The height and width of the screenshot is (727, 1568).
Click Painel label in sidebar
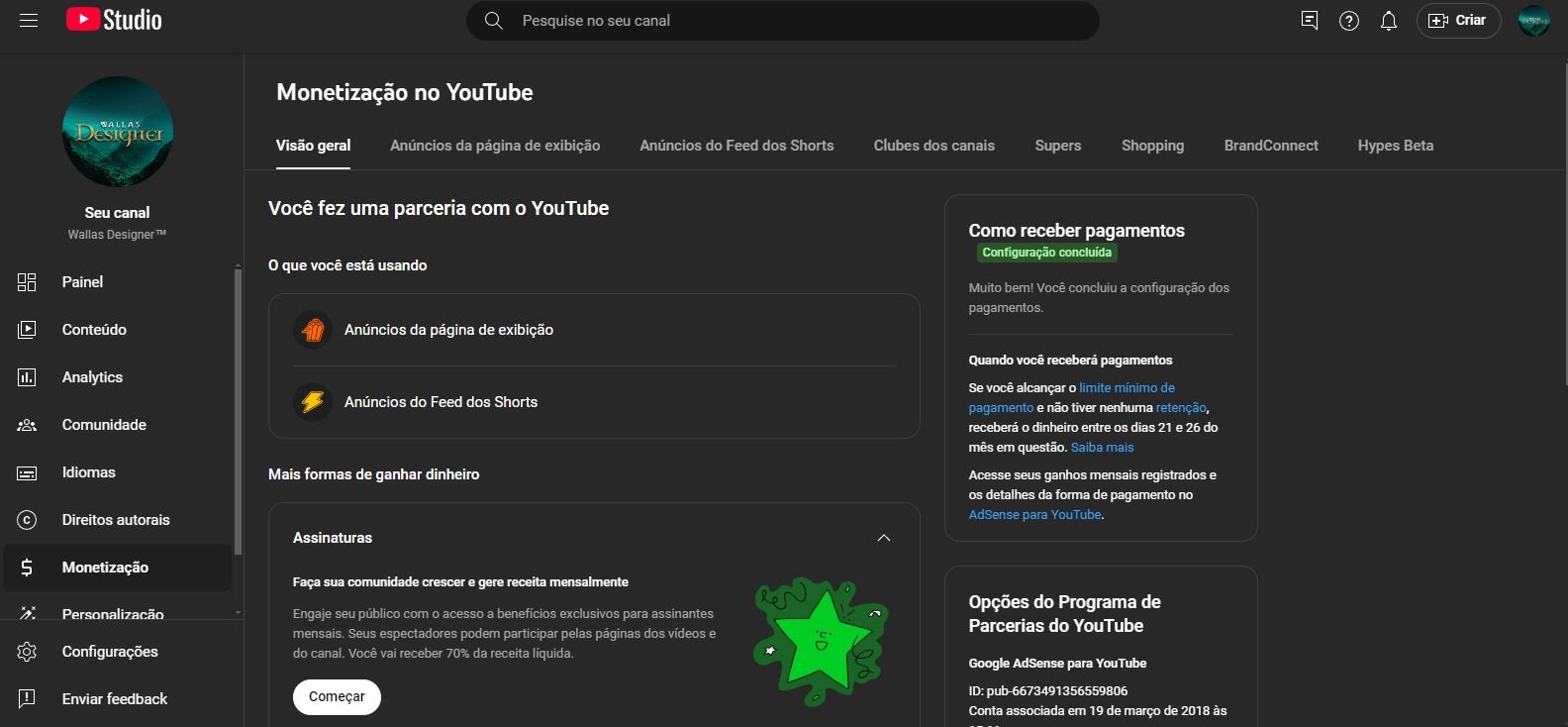click(82, 282)
